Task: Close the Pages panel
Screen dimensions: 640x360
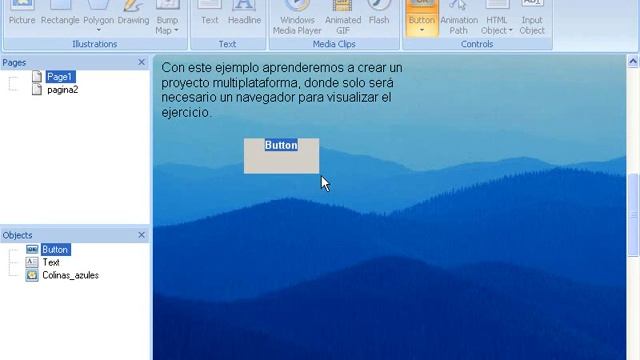Action: 141,62
